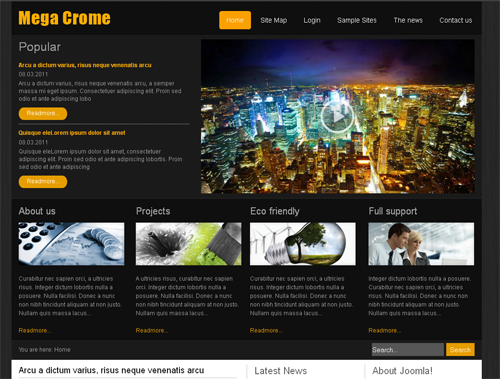Image resolution: width=500 pixels, height=379 pixels.
Task: Open article Quisque eleLorem ipsum dolor sit amet
Action: pyautogui.click(x=72, y=133)
